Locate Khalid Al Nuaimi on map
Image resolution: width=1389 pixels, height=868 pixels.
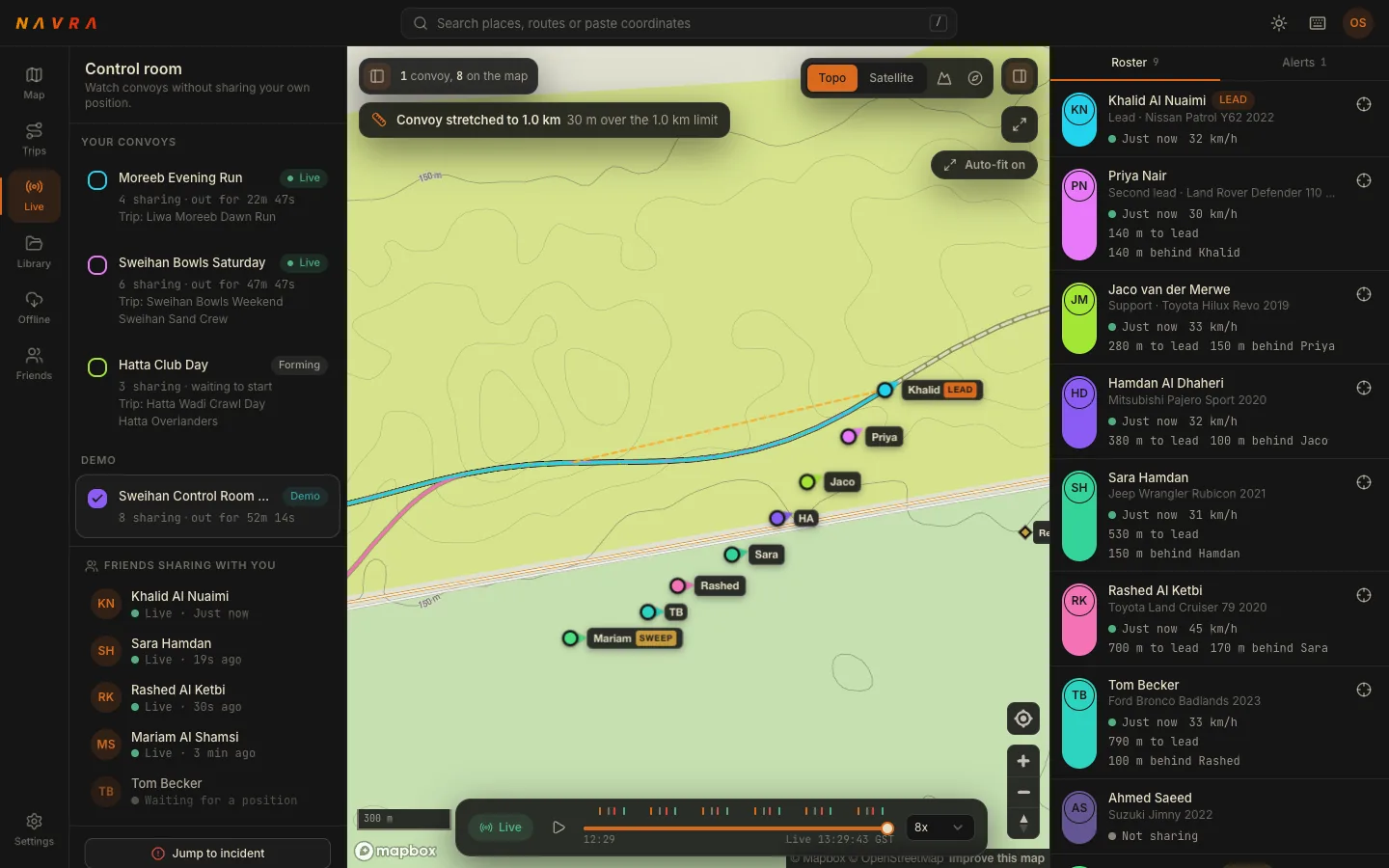1364,104
